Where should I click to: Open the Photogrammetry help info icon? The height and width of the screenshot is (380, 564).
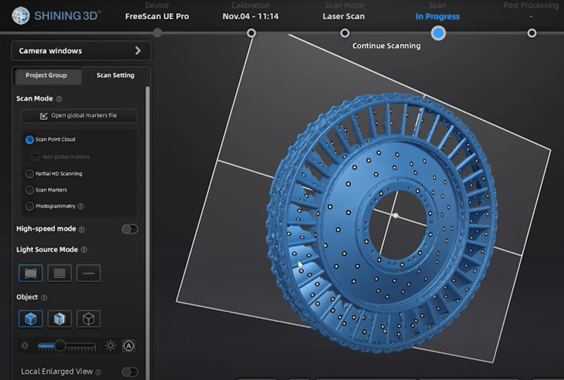coord(81,206)
